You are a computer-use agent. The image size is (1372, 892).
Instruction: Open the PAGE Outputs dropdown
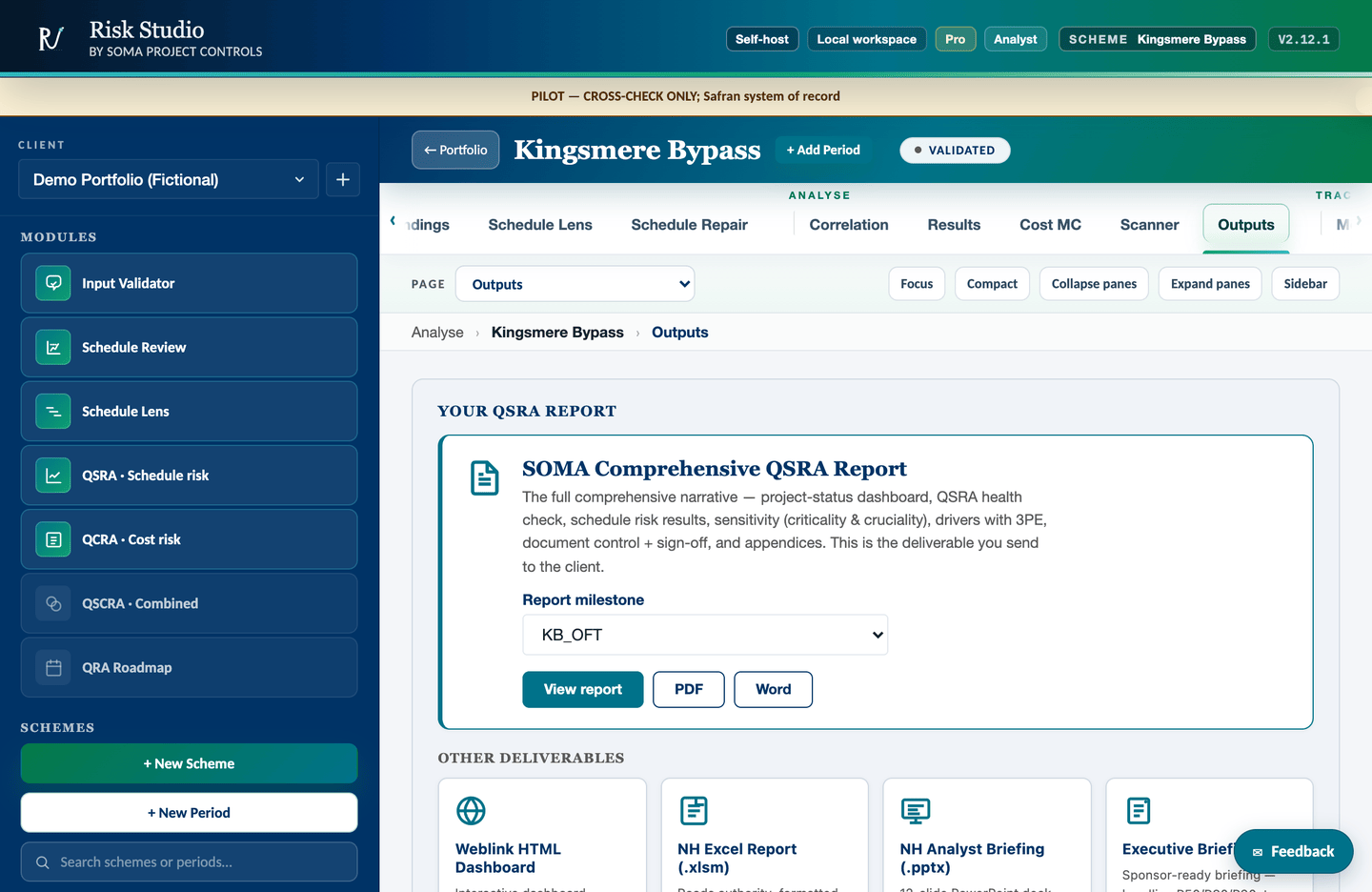(x=575, y=284)
